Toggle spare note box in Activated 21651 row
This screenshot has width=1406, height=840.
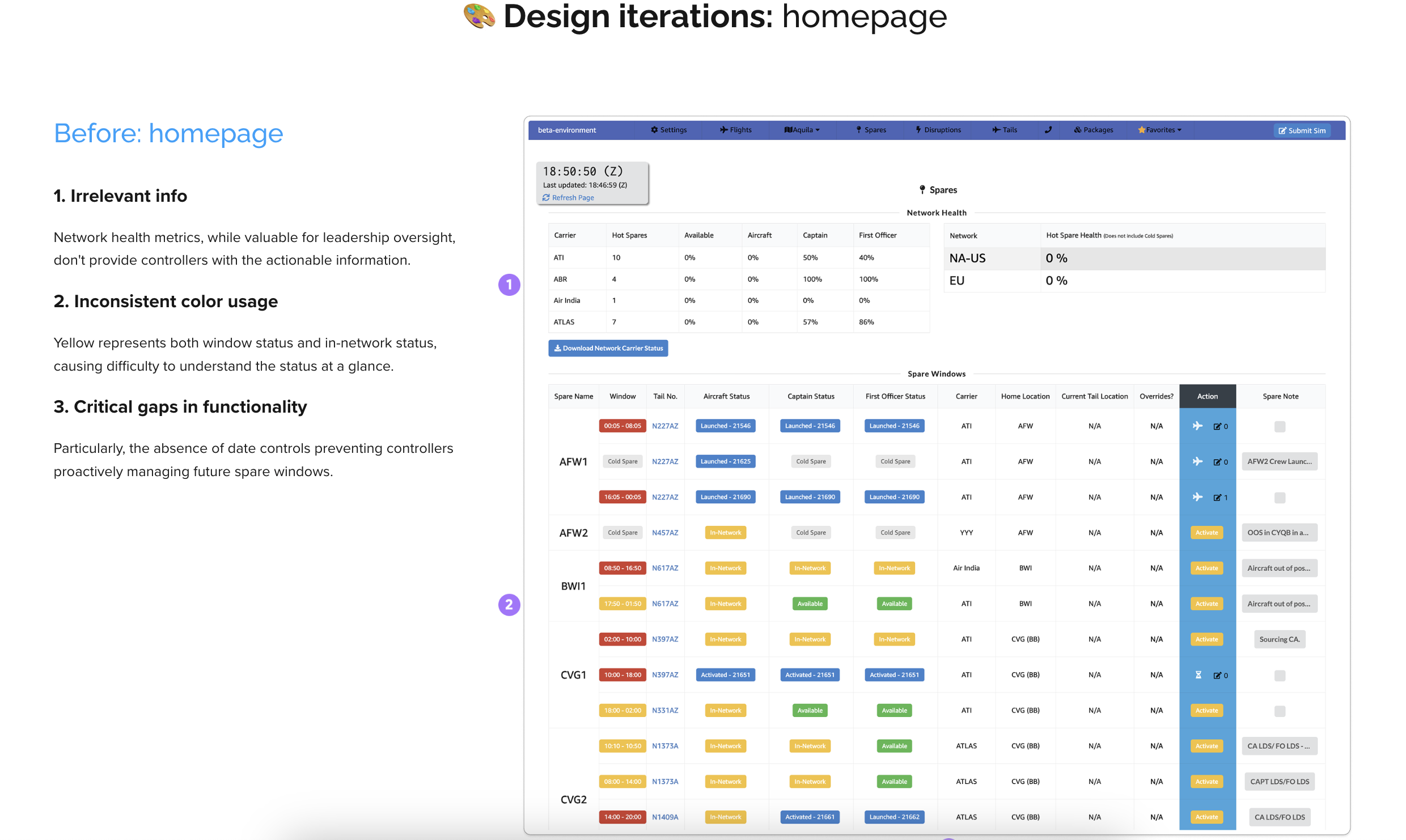point(1279,675)
